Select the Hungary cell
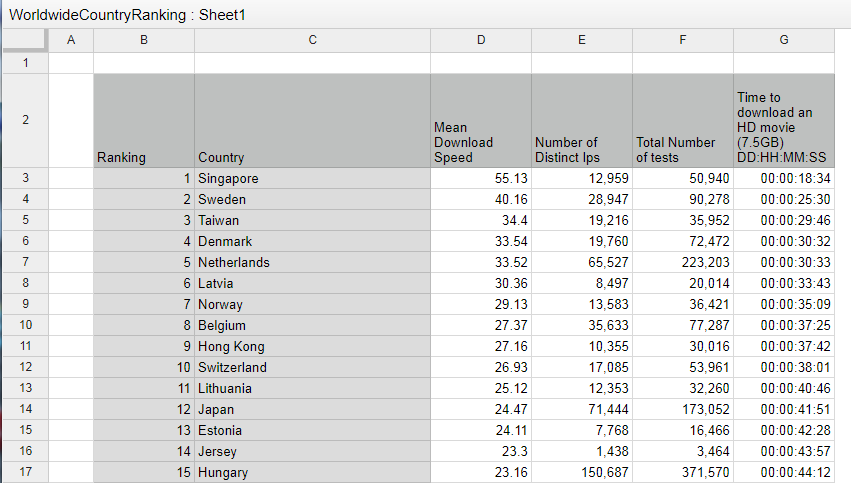The image size is (851, 483). click(313, 472)
